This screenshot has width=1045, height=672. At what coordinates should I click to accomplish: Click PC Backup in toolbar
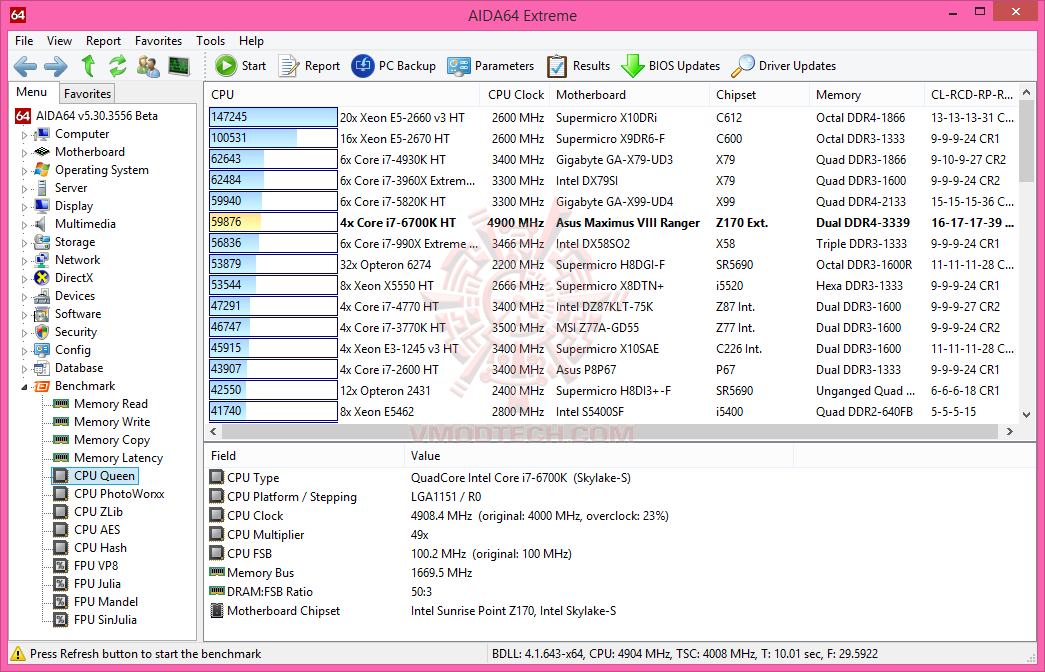click(x=393, y=65)
